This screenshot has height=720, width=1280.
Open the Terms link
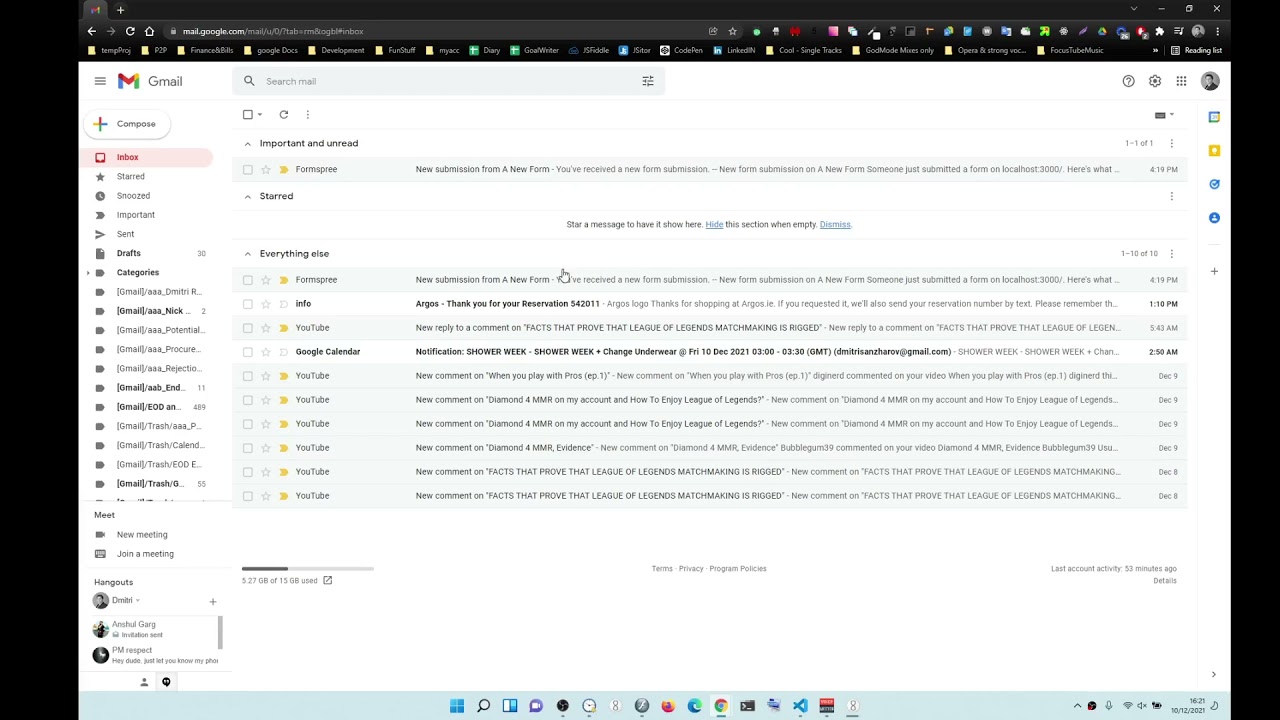(x=662, y=569)
